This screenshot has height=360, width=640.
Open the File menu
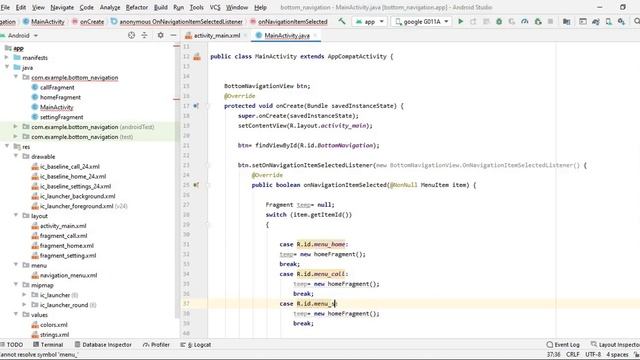tap(5, 7)
